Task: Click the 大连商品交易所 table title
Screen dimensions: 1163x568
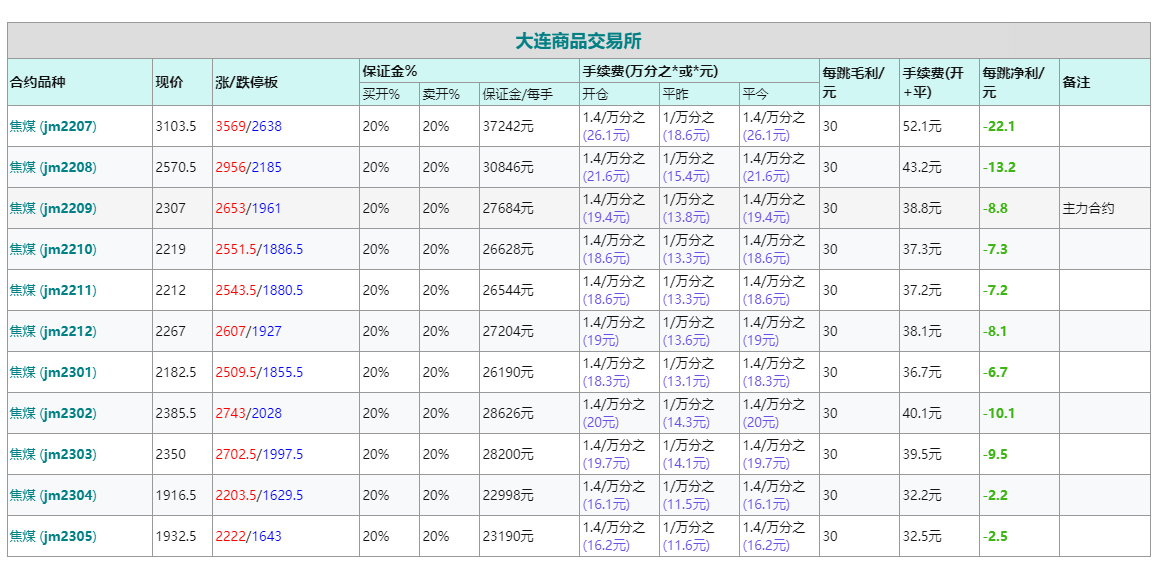Action: click(x=579, y=41)
